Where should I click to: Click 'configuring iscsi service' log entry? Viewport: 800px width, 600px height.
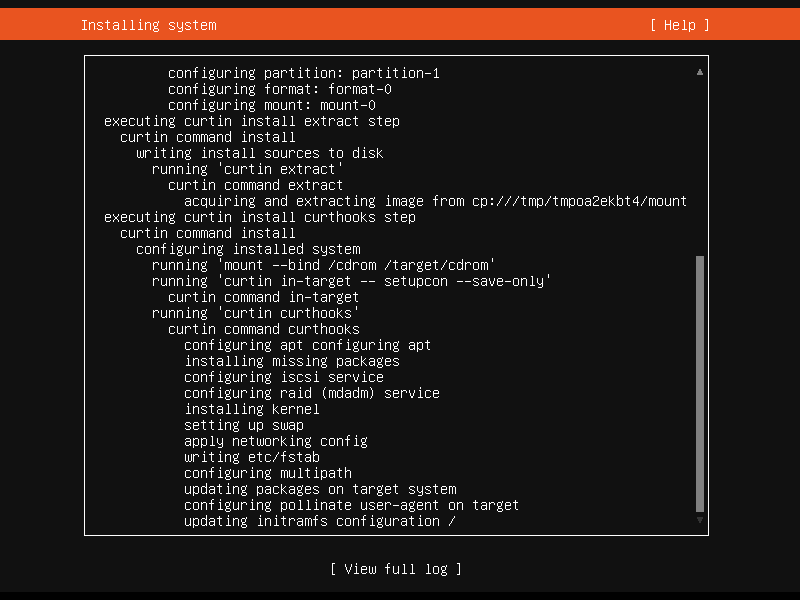(x=283, y=377)
